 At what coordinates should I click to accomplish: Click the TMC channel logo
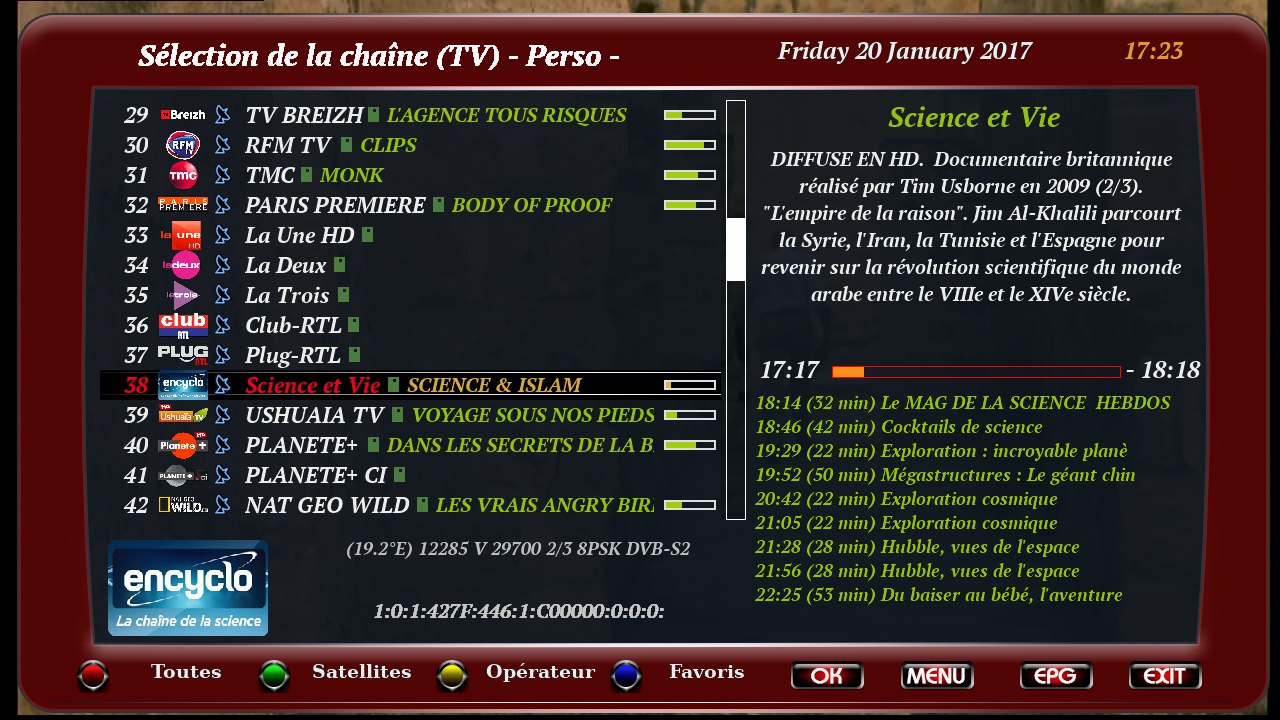click(183, 175)
